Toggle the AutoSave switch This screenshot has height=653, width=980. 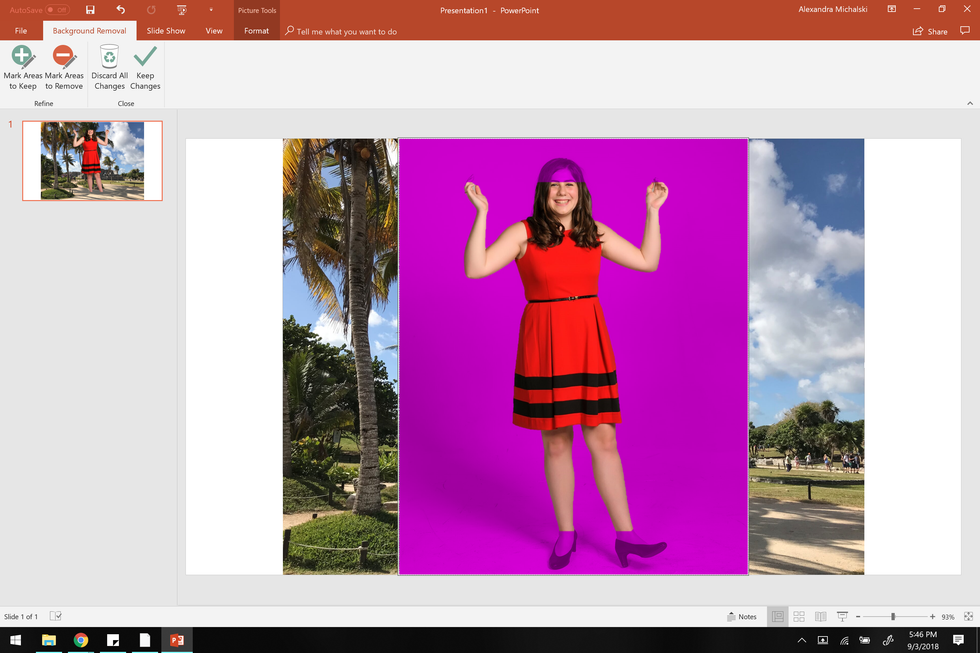tap(57, 10)
